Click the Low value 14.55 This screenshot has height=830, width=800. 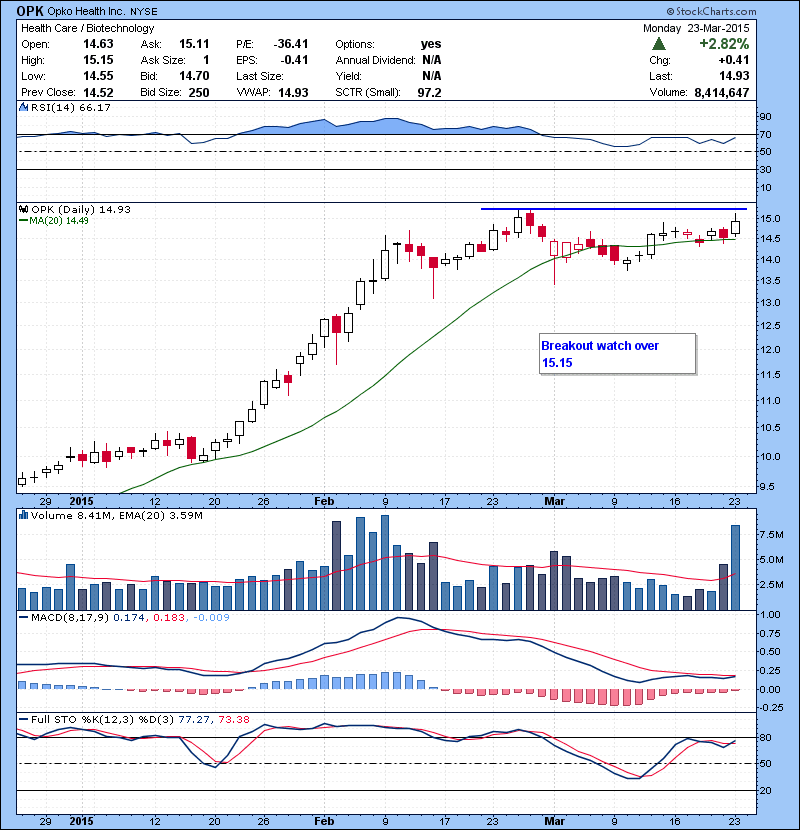click(x=98, y=76)
